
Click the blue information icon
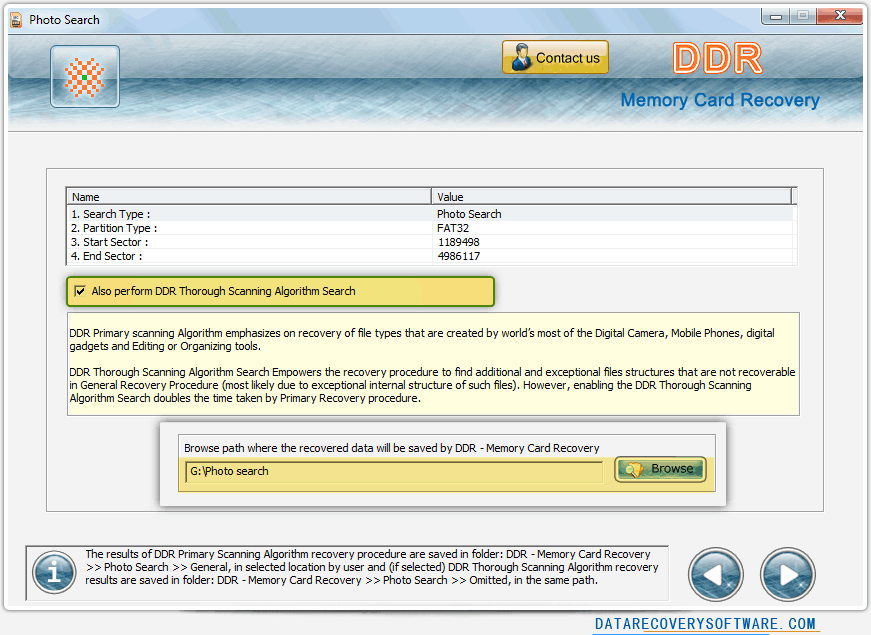click(54, 572)
